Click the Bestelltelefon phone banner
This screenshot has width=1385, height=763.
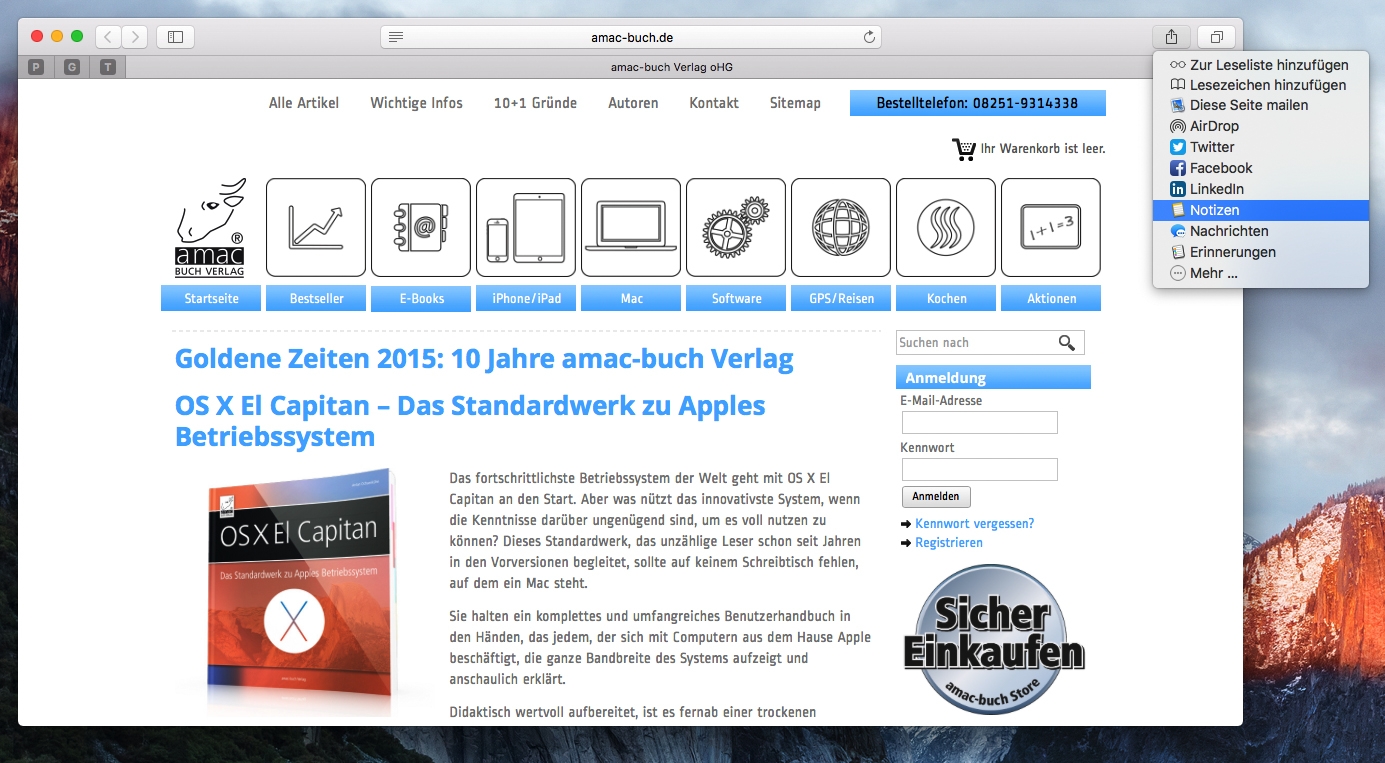[978, 103]
